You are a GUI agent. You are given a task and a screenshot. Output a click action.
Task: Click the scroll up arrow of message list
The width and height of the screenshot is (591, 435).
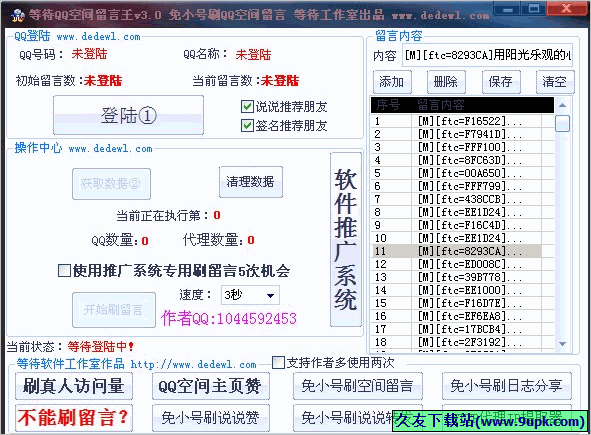[x=562, y=105]
